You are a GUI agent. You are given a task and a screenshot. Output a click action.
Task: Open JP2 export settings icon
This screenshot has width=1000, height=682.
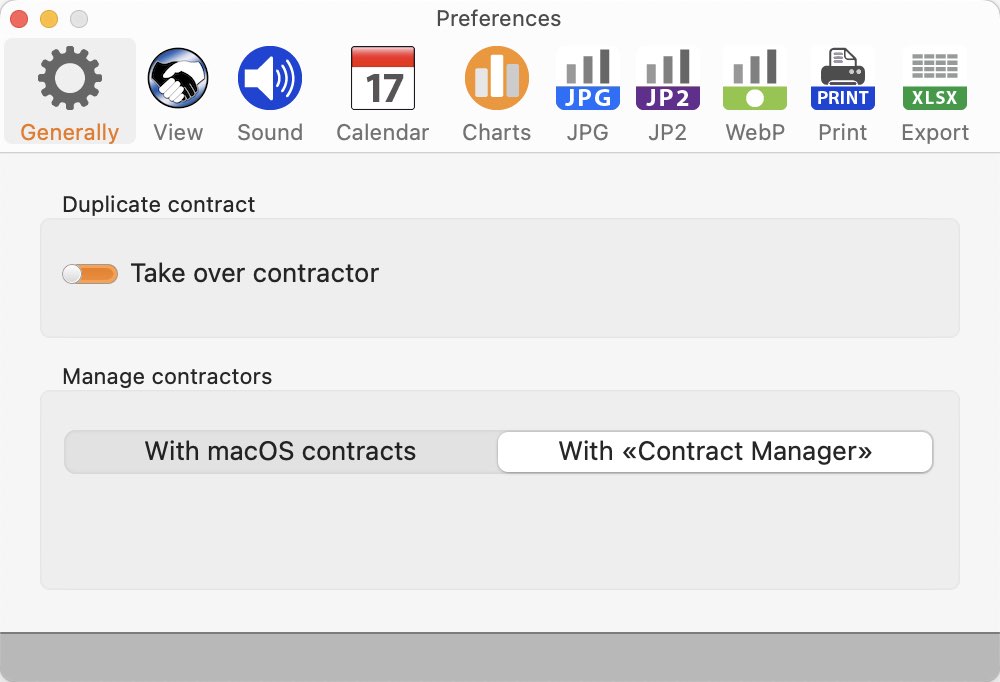pos(668,78)
